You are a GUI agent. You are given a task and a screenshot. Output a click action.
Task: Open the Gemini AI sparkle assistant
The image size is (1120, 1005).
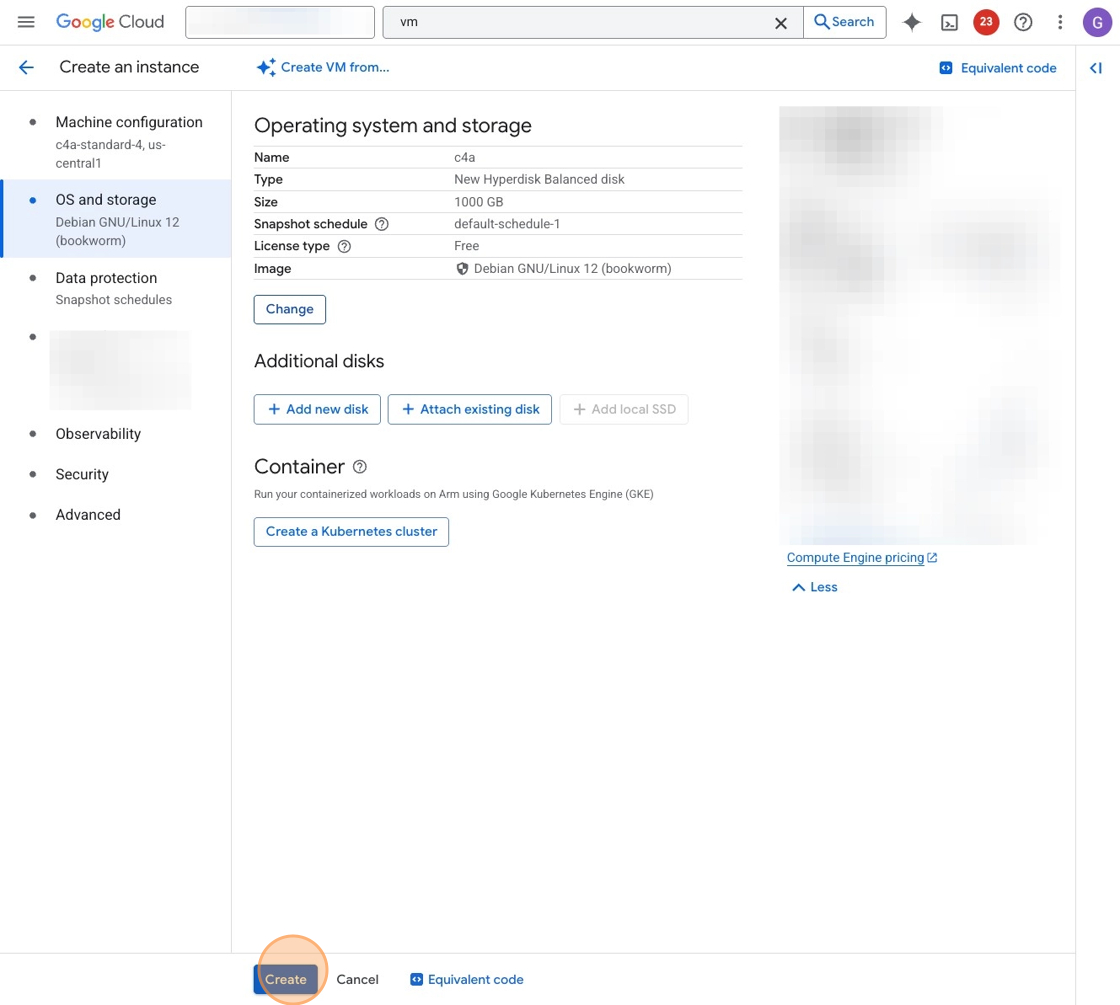(911, 22)
